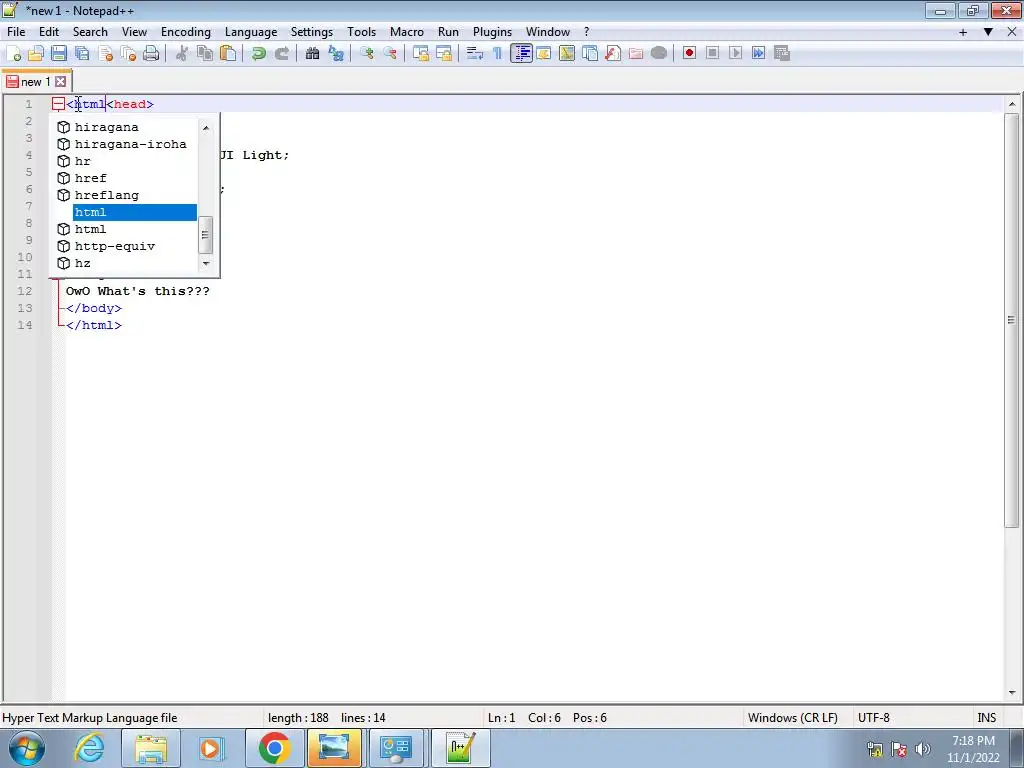Undo the last edit with green arrow
This screenshot has width=1024, height=768.
pyautogui.click(x=259, y=54)
